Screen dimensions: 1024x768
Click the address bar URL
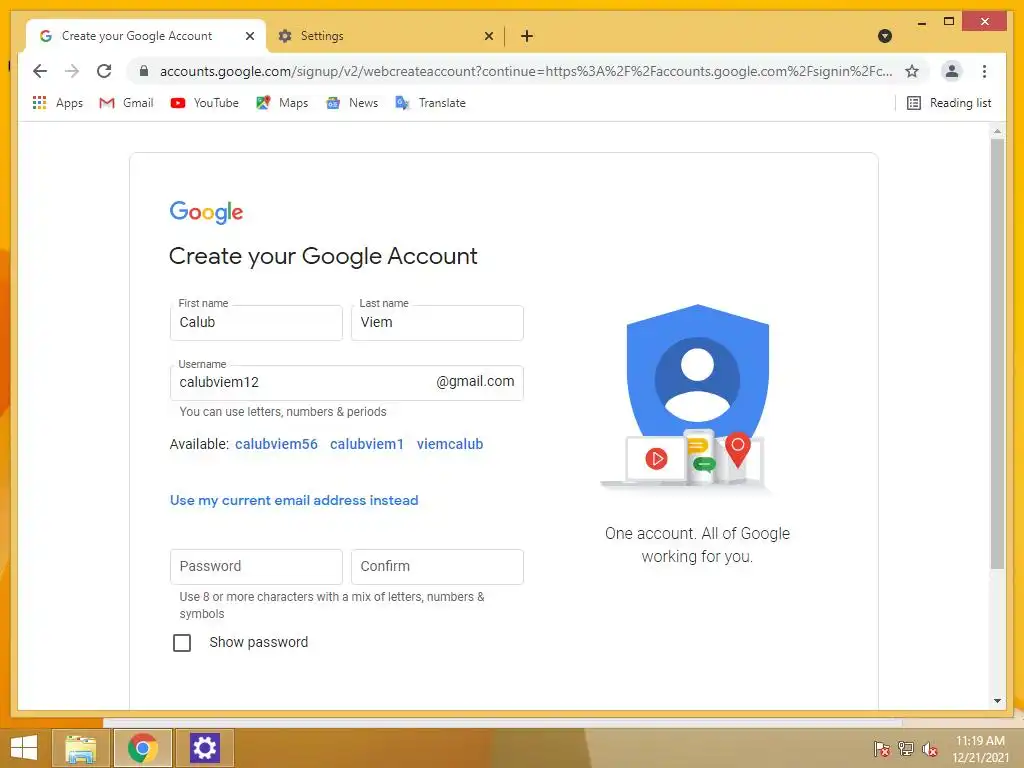[526, 71]
